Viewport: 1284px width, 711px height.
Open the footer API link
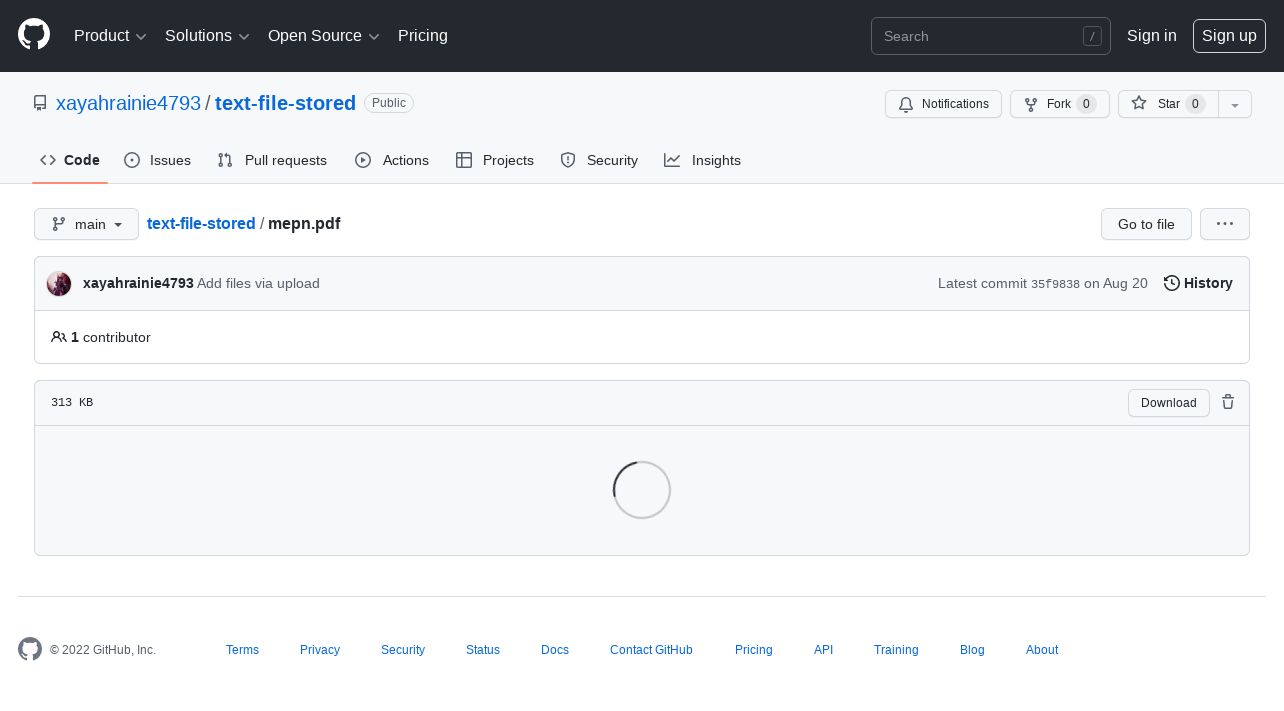pos(823,650)
